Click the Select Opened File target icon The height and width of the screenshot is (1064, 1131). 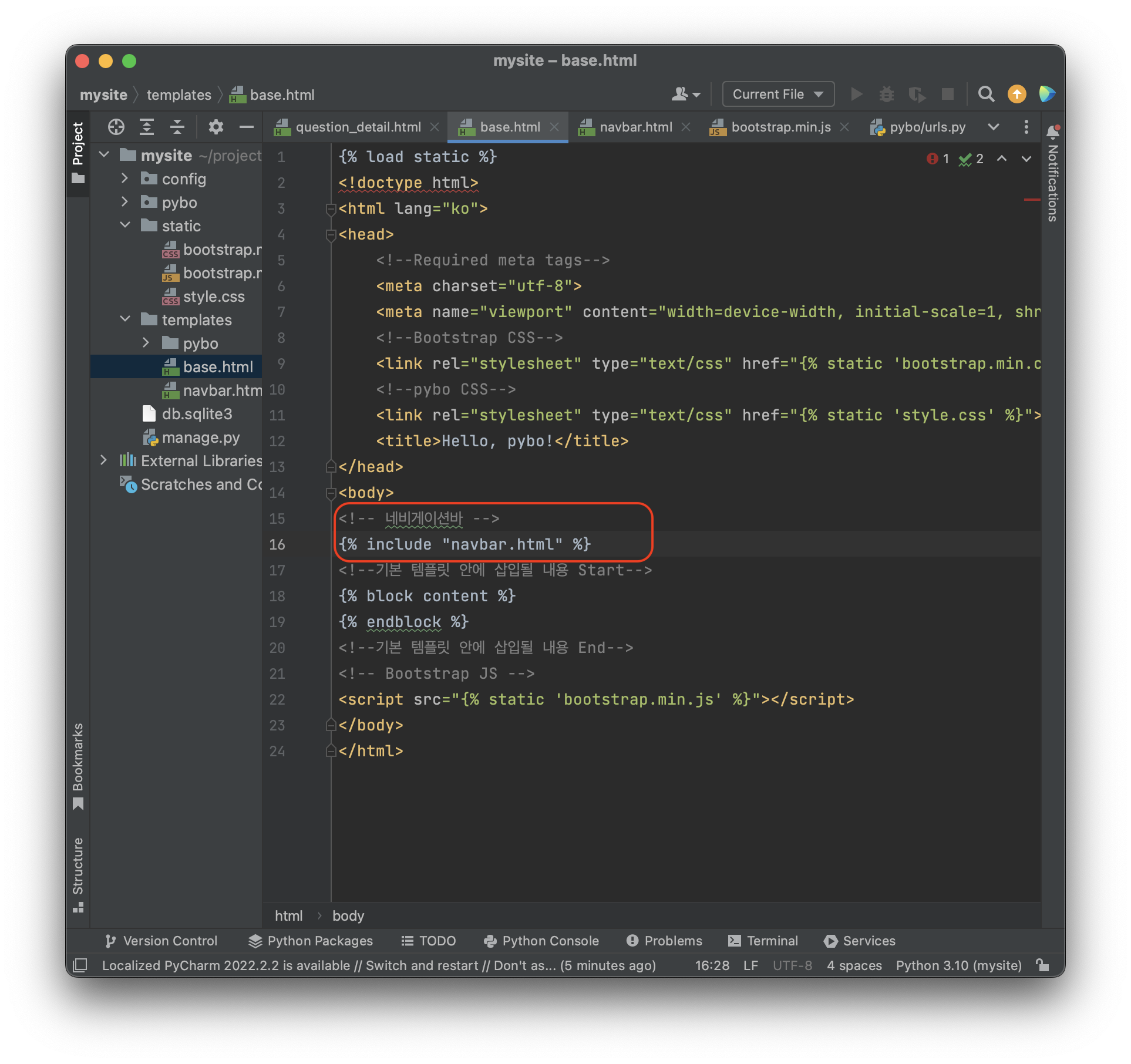pyautogui.click(x=116, y=127)
